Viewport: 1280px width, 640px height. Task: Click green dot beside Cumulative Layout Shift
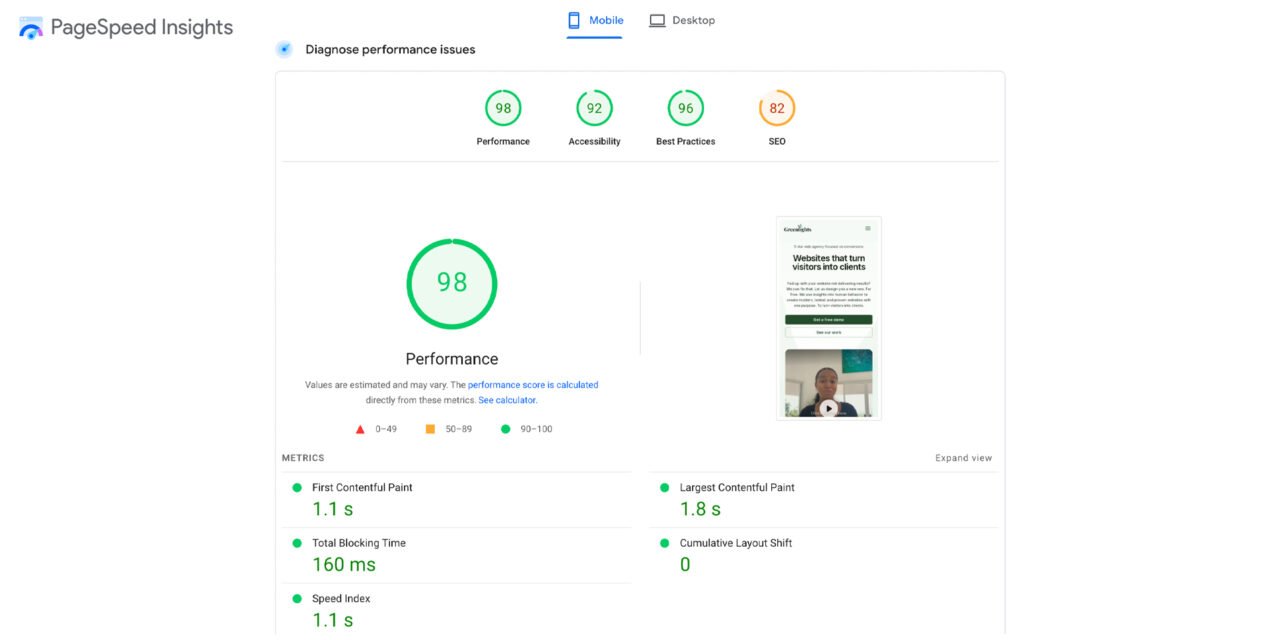point(664,543)
